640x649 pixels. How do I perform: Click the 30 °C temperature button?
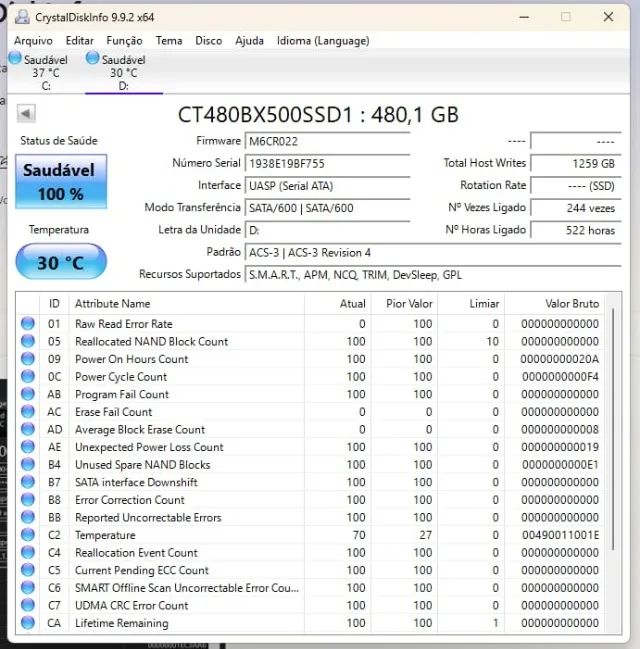(61, 262)
